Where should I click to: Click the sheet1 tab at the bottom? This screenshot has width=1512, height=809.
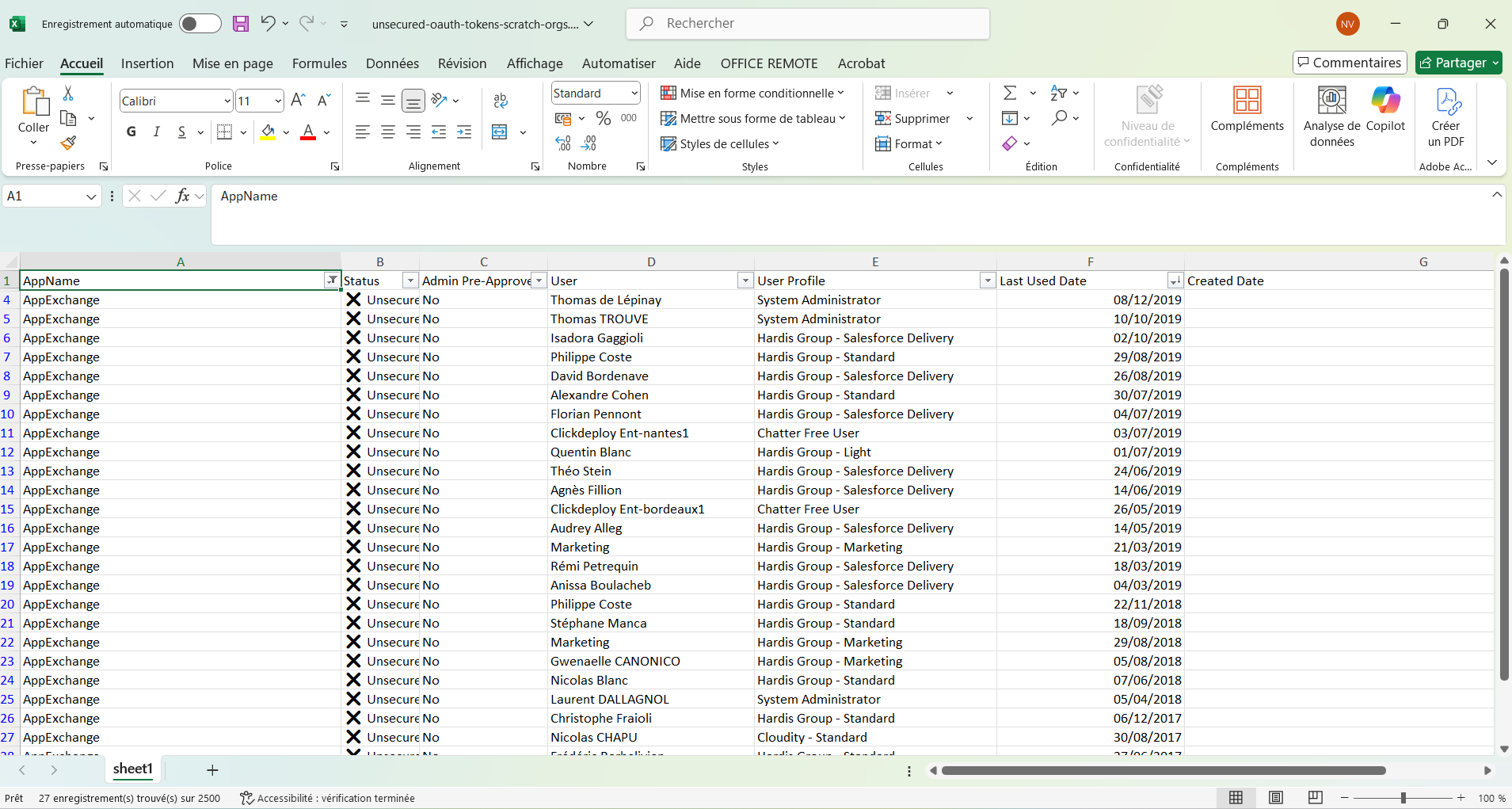click(x=132, y=769)
